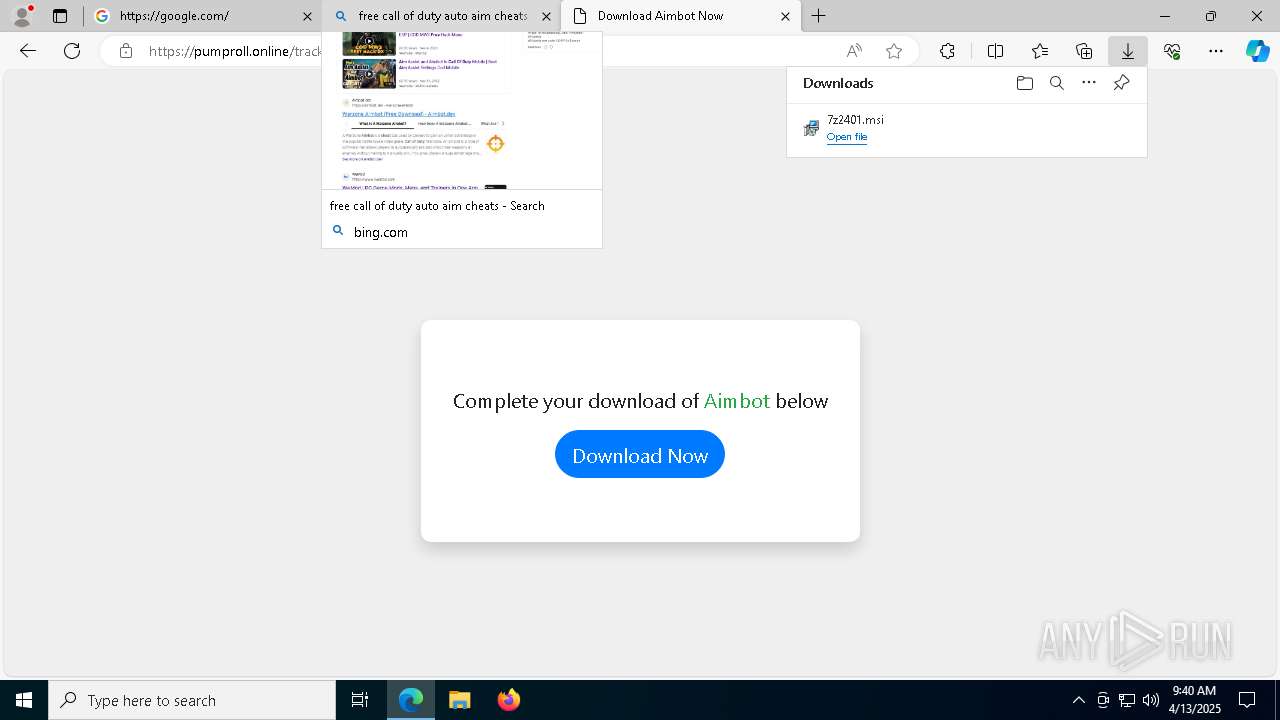Screen dimensions: 1280x720
Task: Click the 7z2401.msi file name
Action: pos(855,120)
